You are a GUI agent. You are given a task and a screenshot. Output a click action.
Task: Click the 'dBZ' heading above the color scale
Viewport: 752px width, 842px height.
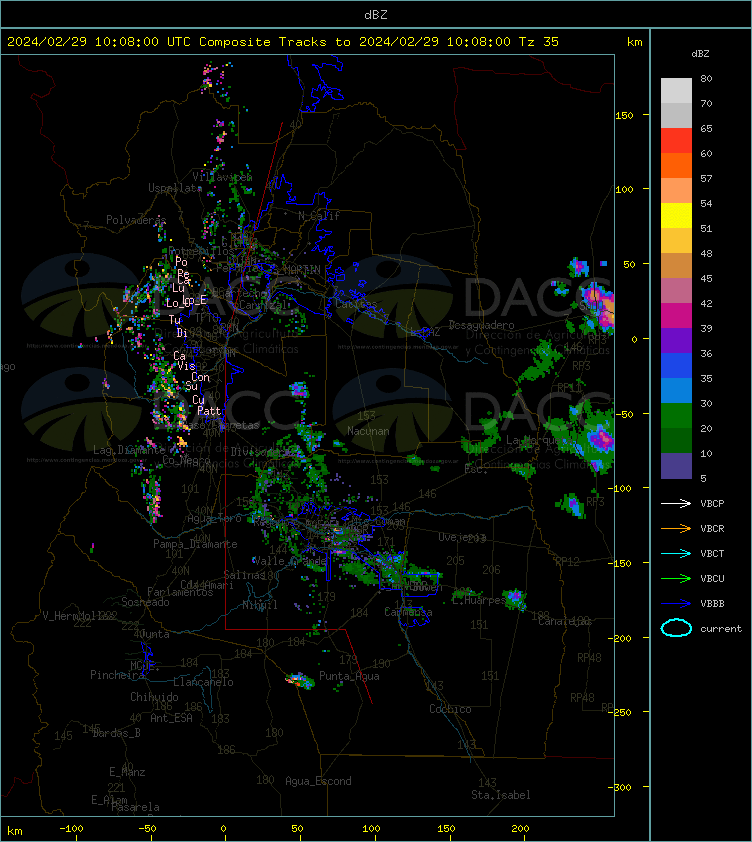[x=700, y=54]
